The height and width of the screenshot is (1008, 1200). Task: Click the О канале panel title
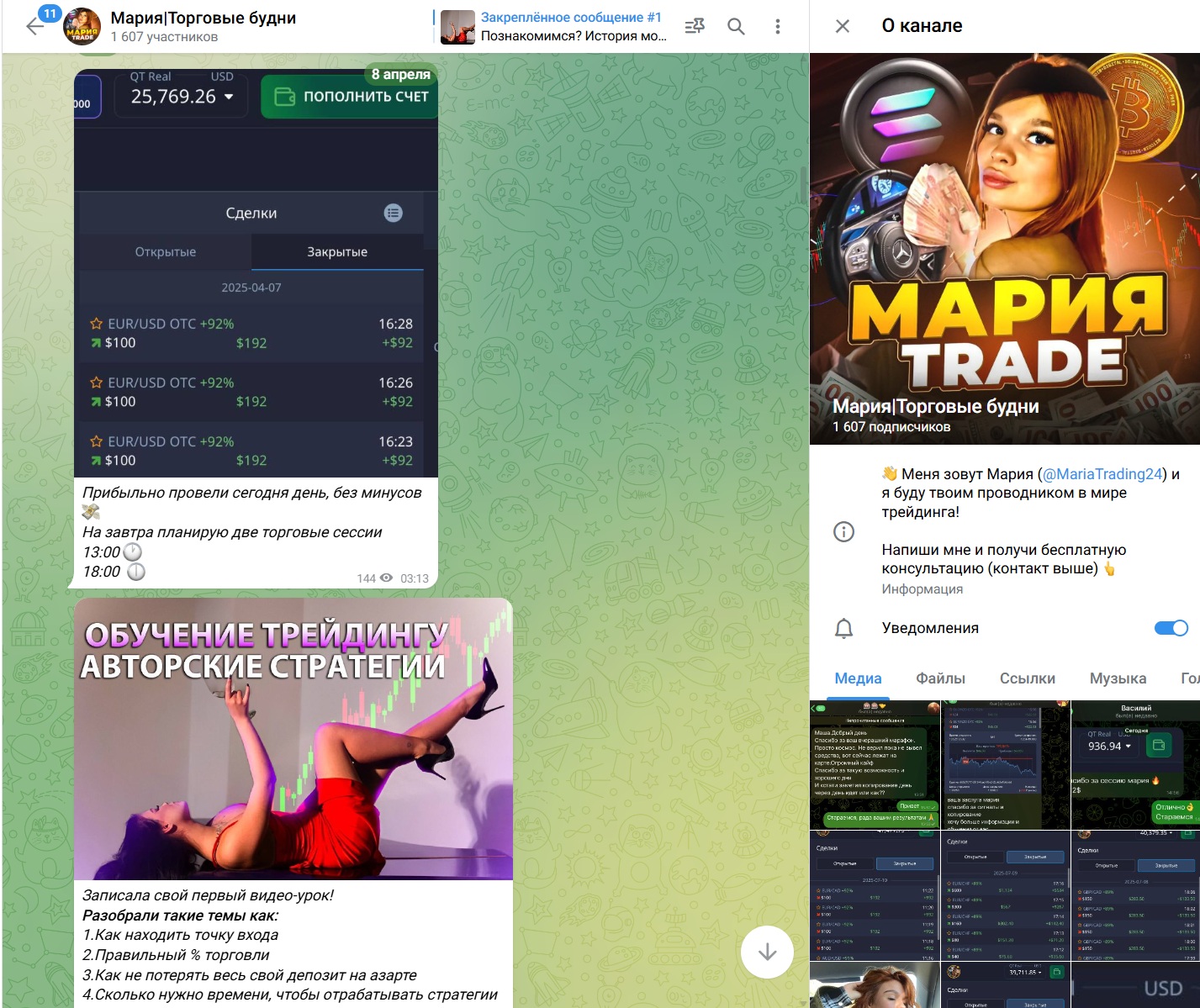(x=922, y=26)
